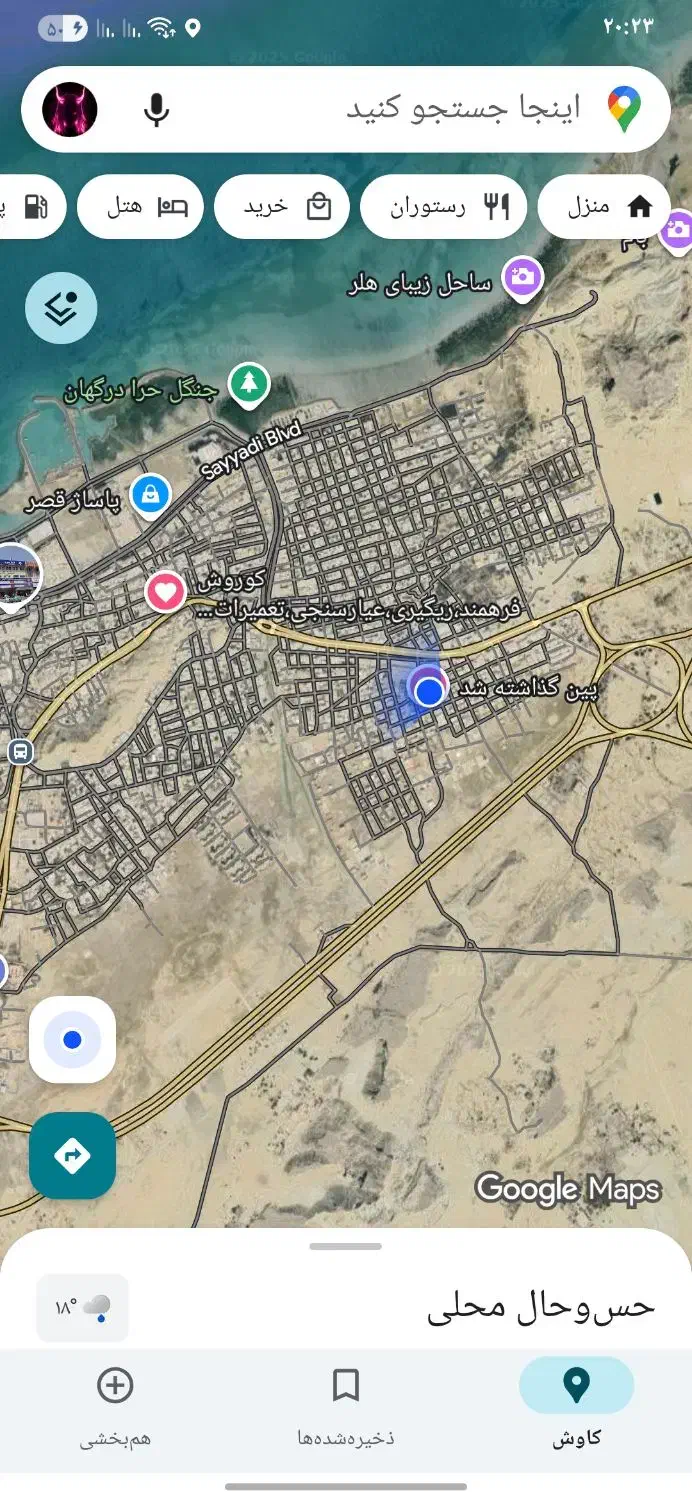The image size is (692, 1500).
Task: Start directions with the teal arrow button
Action: pyautogui.click(x=72, y=1156)
